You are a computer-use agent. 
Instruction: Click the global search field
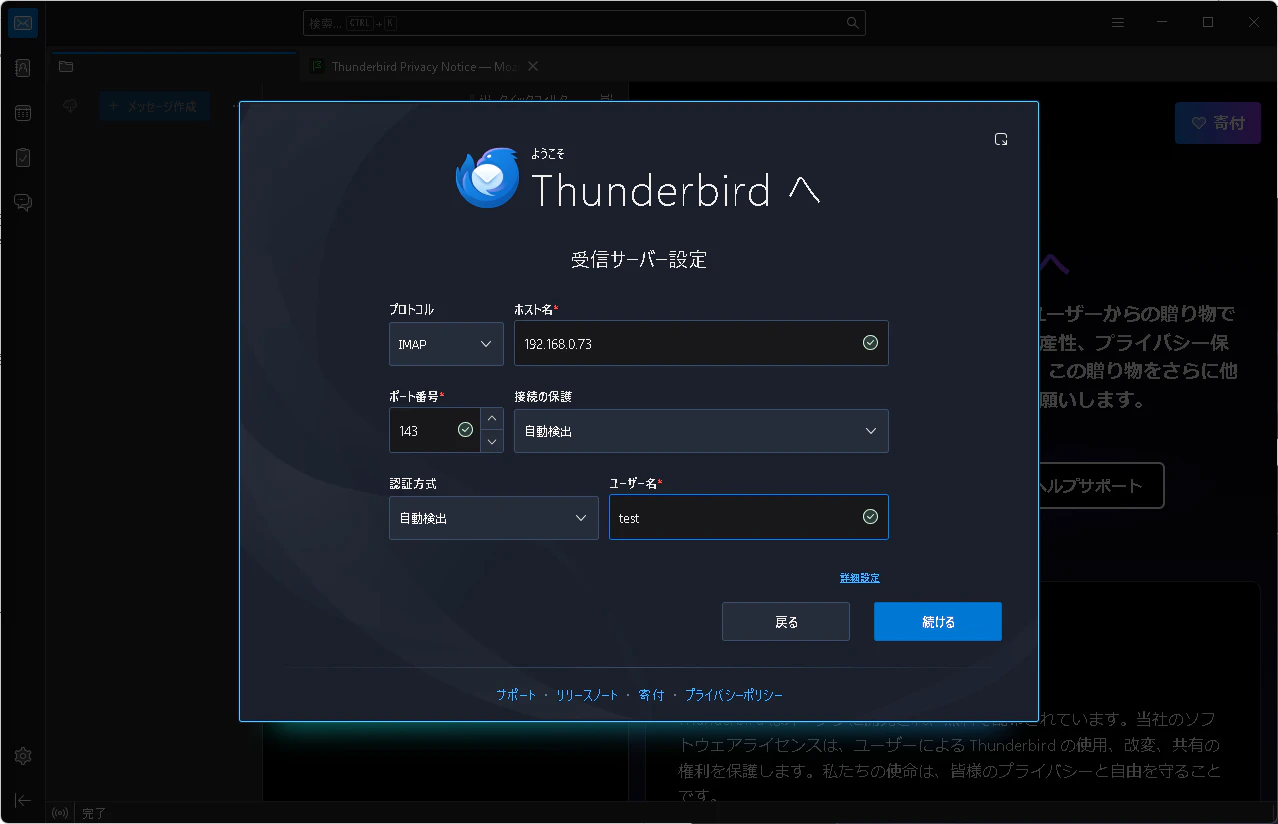(584, 22)
